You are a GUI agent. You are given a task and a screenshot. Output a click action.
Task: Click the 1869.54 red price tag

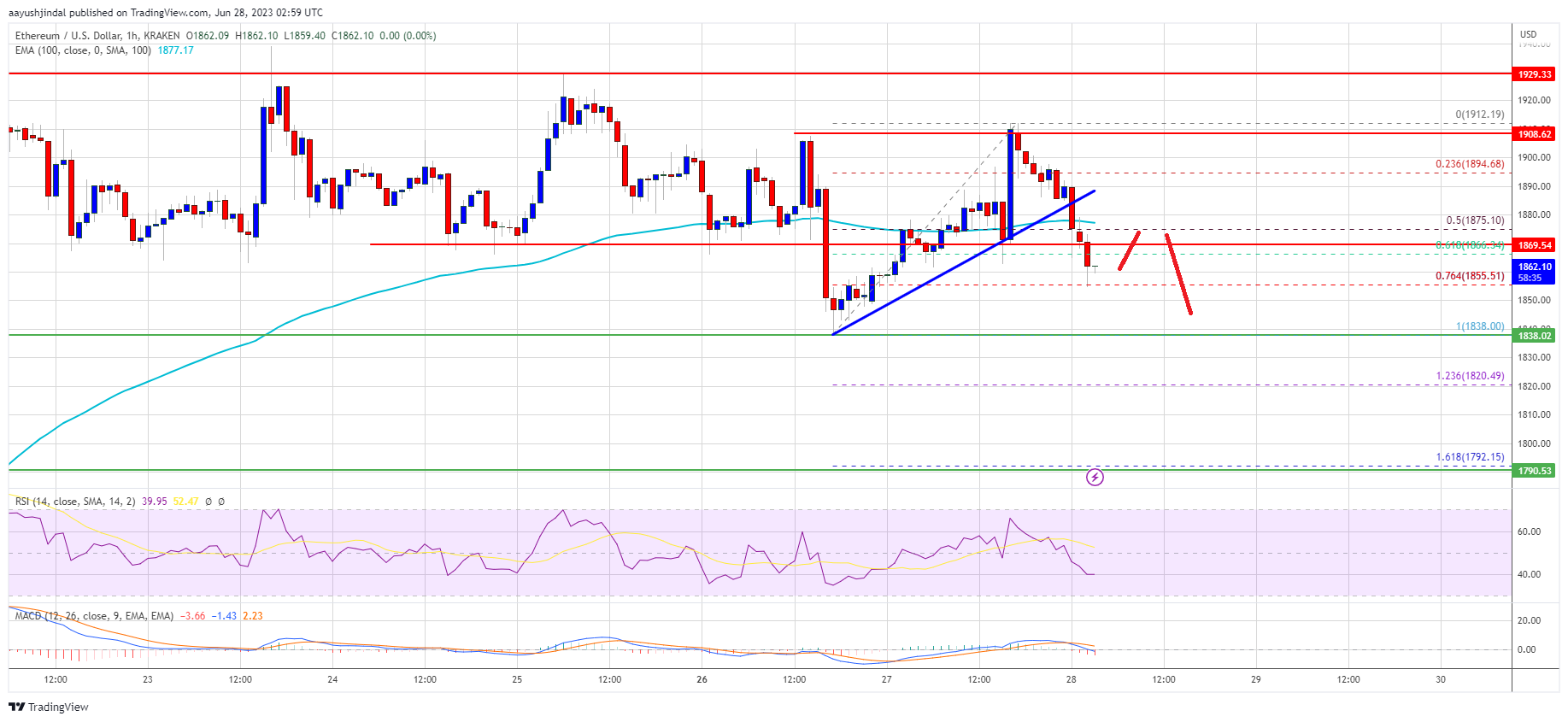coord(1534,245)
